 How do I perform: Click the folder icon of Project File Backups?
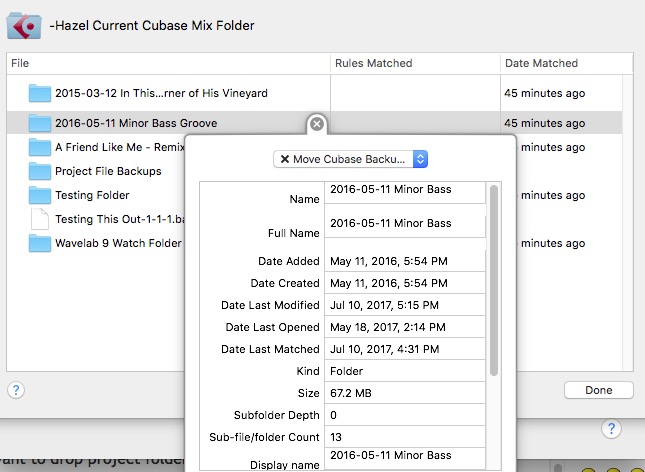coord(40,171)
